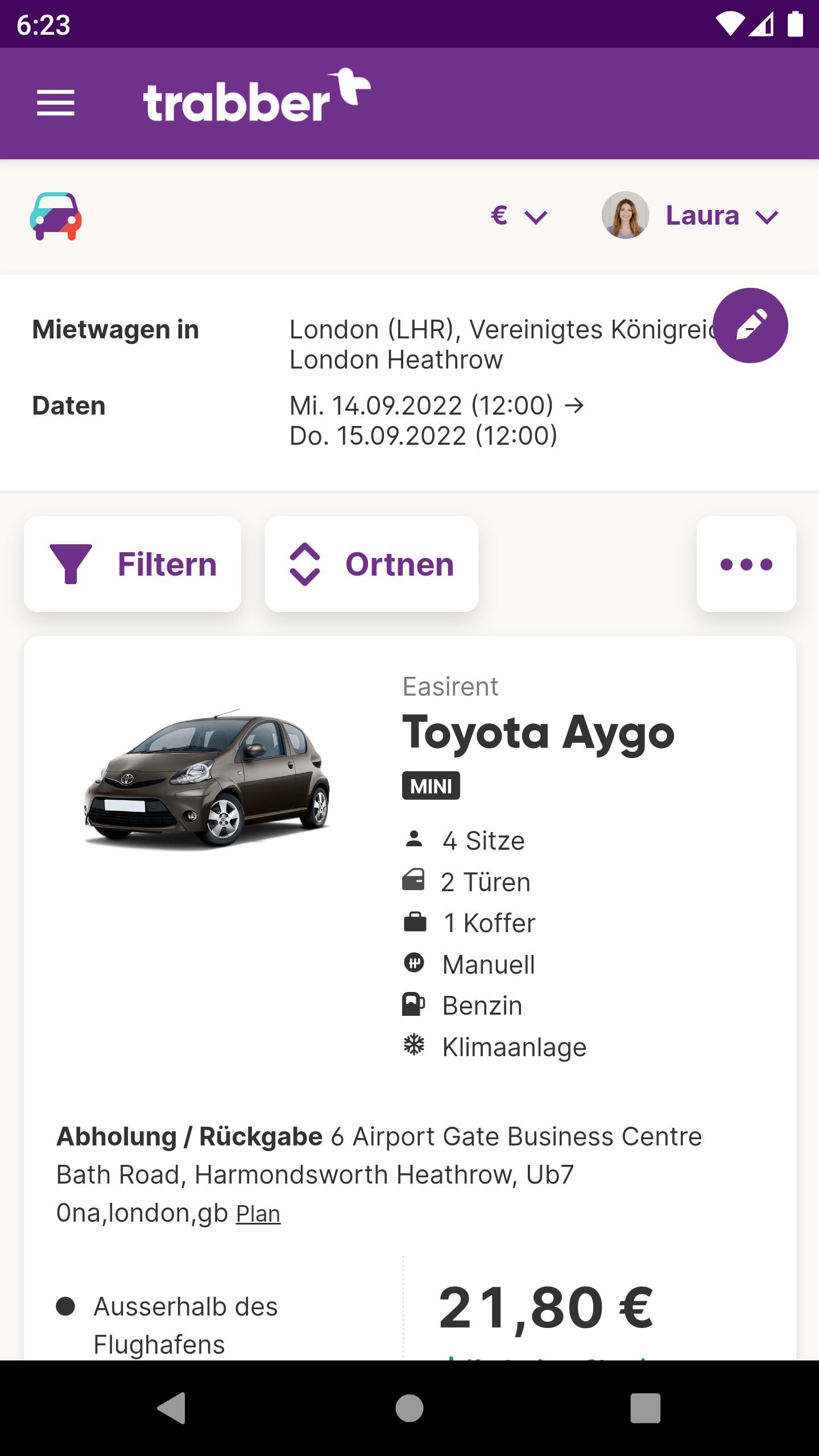
Task: Open the Plan map link
Action: point(258,1214)
